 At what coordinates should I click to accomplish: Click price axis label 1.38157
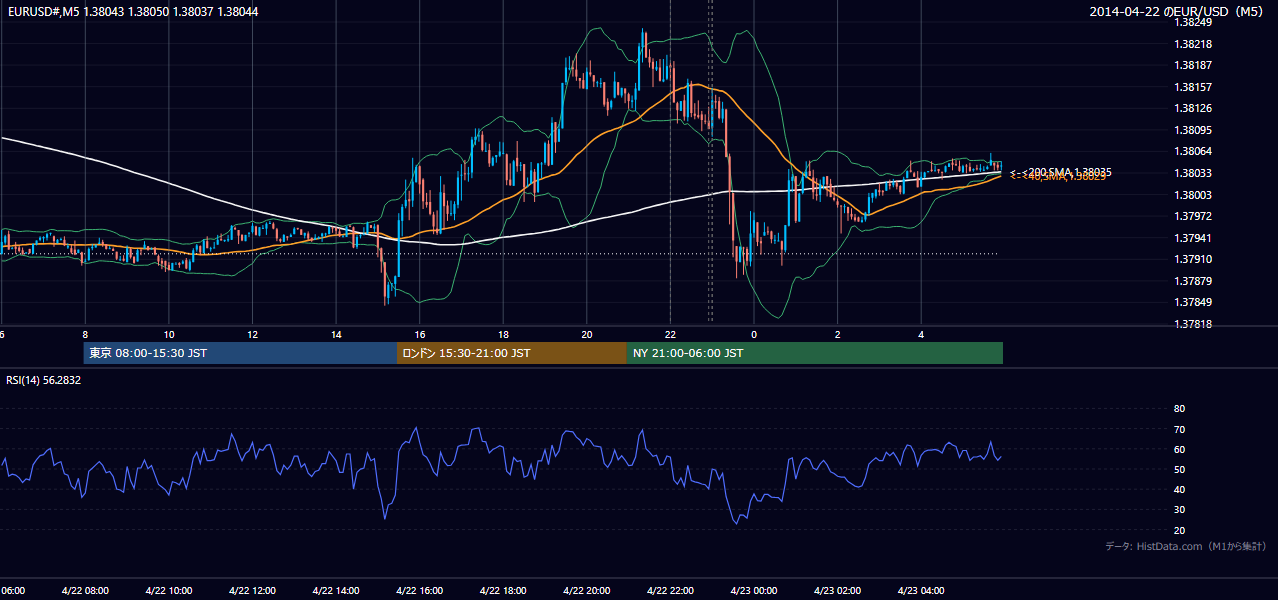pyautogui.click(x=1193, y=87)
